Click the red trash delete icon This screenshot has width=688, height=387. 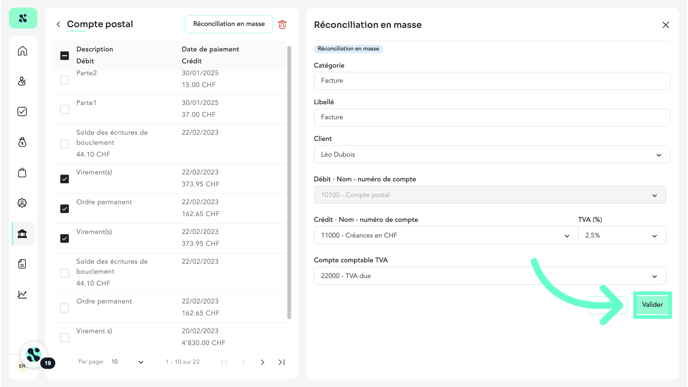[283, 25]
